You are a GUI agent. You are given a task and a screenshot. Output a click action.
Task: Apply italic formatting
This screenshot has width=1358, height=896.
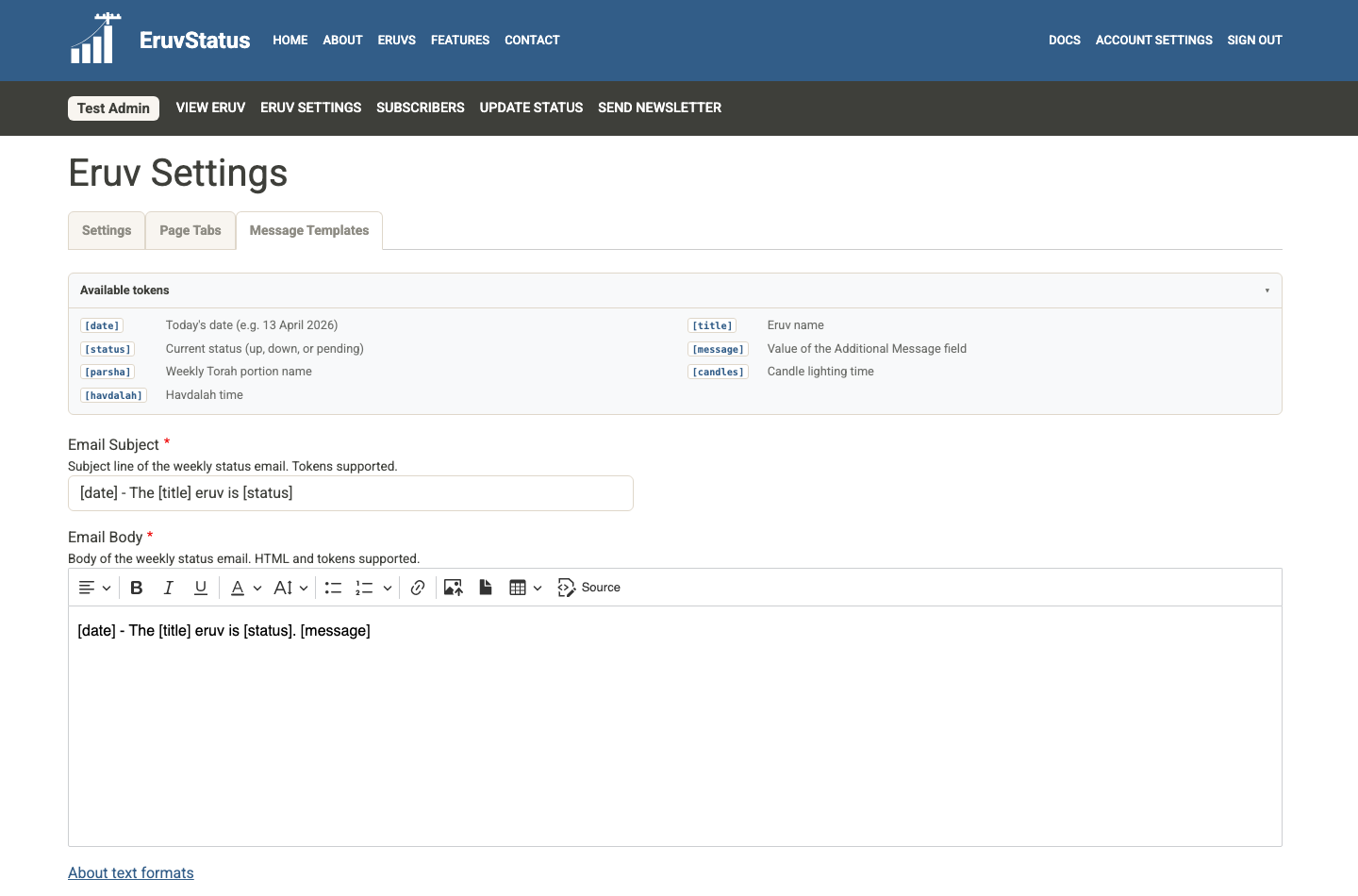169,587
